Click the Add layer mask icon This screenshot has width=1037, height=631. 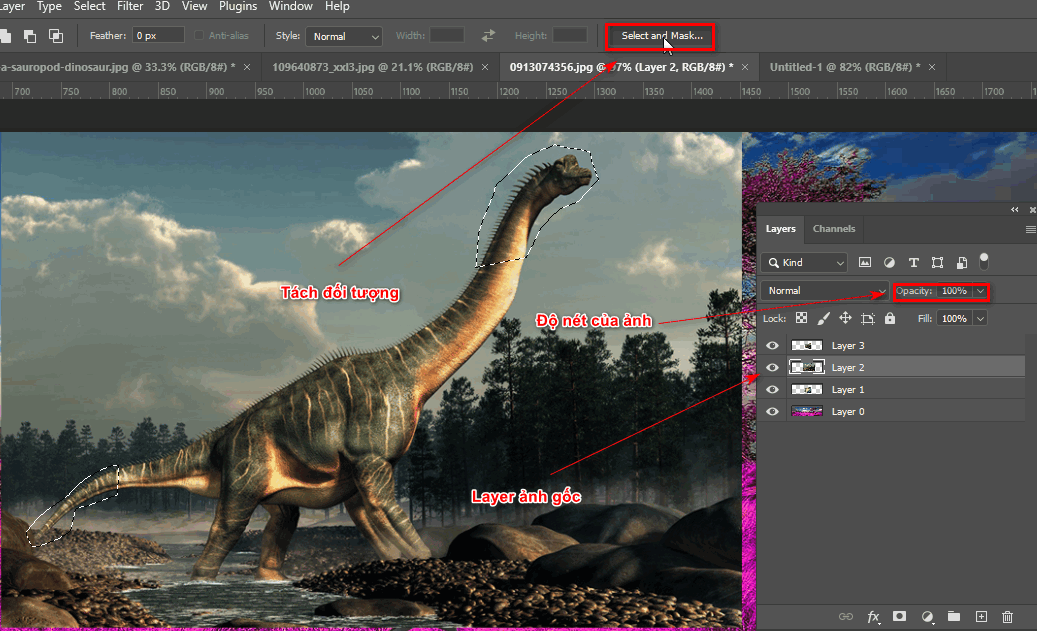pos(899,617)
